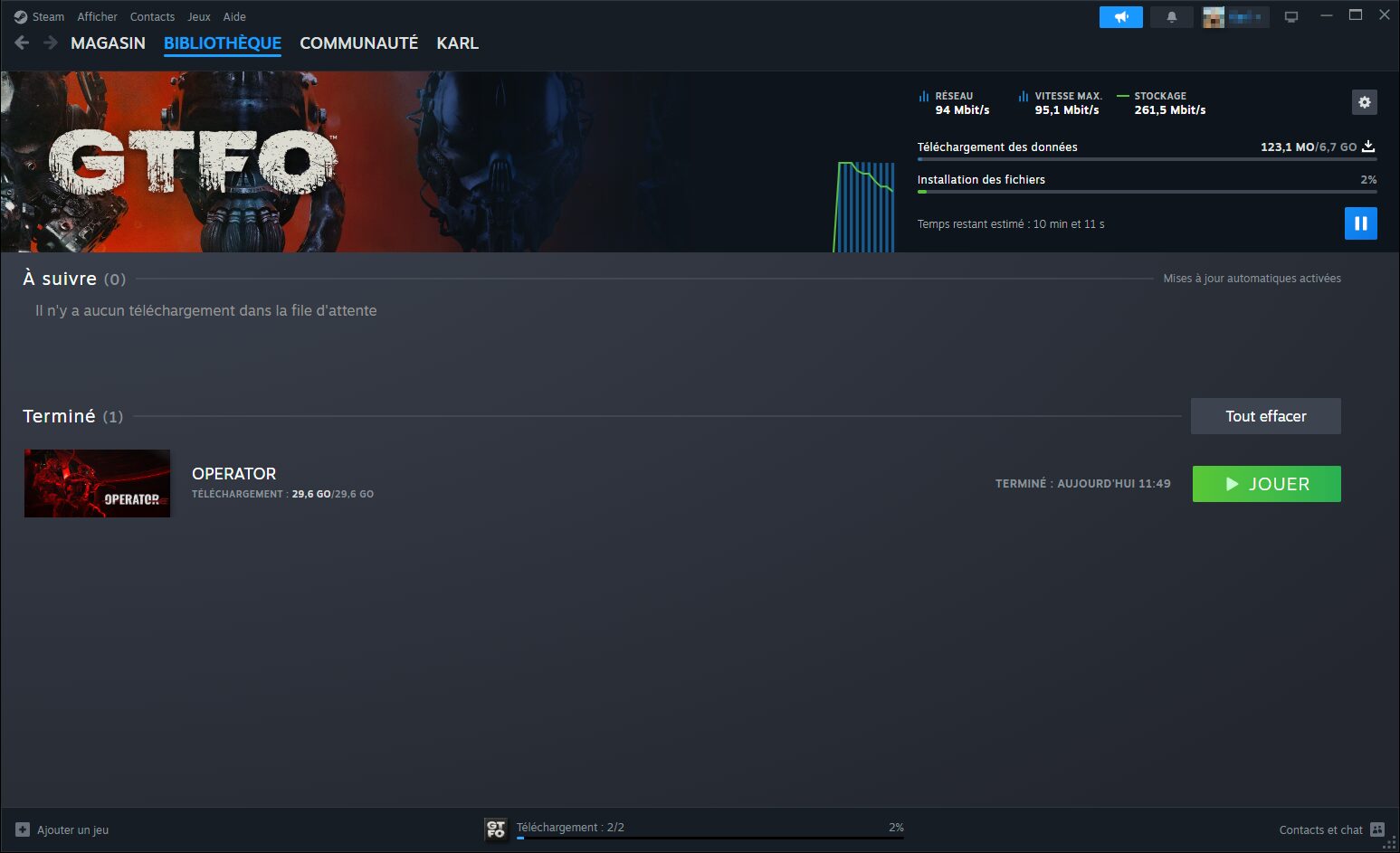Click 'TERMINÉ : AUJOURD'HUI 11:49' timestamp
Screen dimensions: 1400x853
1082,484
